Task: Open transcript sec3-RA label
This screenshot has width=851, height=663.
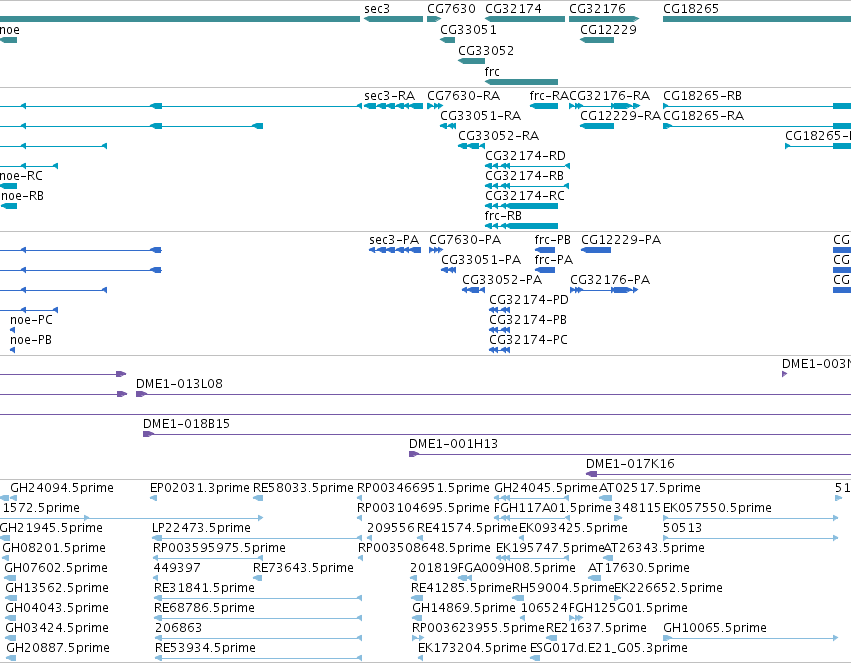Action: pyautogui.click(x=389, y=95)
